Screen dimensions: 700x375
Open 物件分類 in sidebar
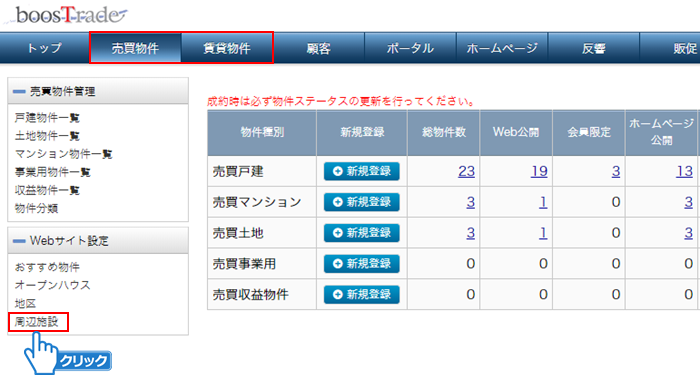click(x=36, y=208)
